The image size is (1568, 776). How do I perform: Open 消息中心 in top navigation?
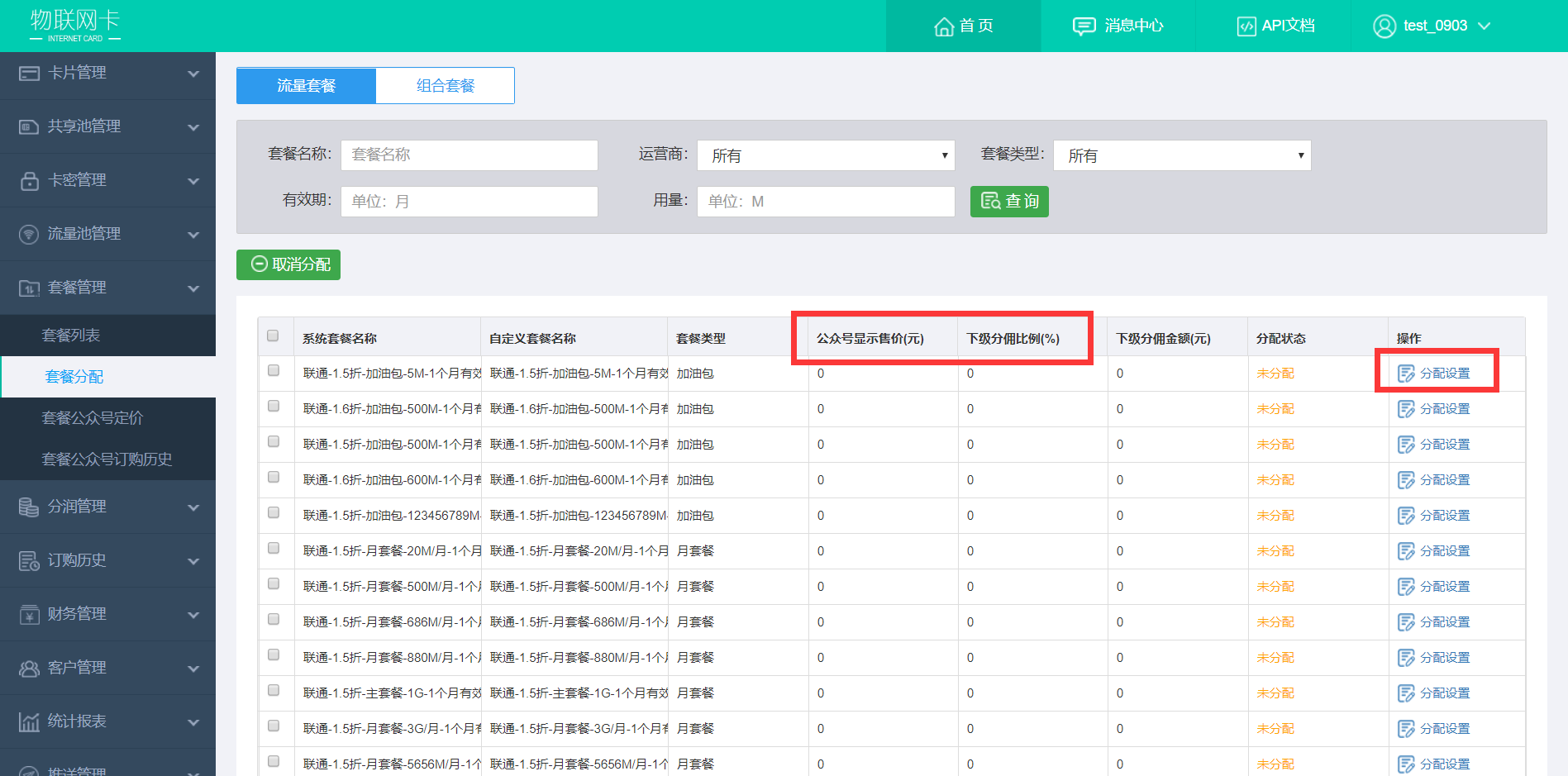click(1118, 26)
